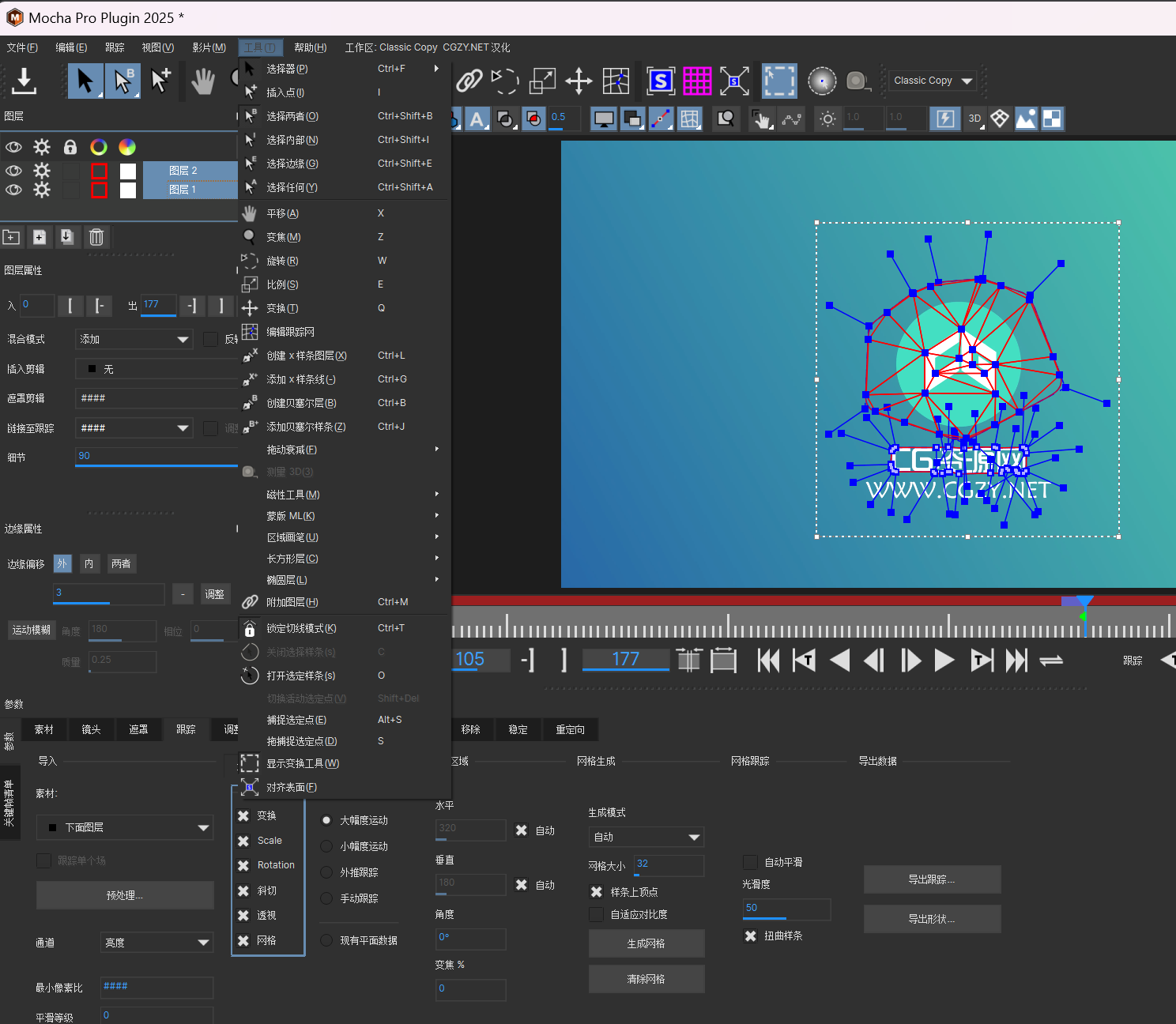Screen dimensions: 1176x1024
Task: Open the 影片(M) menu
Action: click(x=209, y=47)
